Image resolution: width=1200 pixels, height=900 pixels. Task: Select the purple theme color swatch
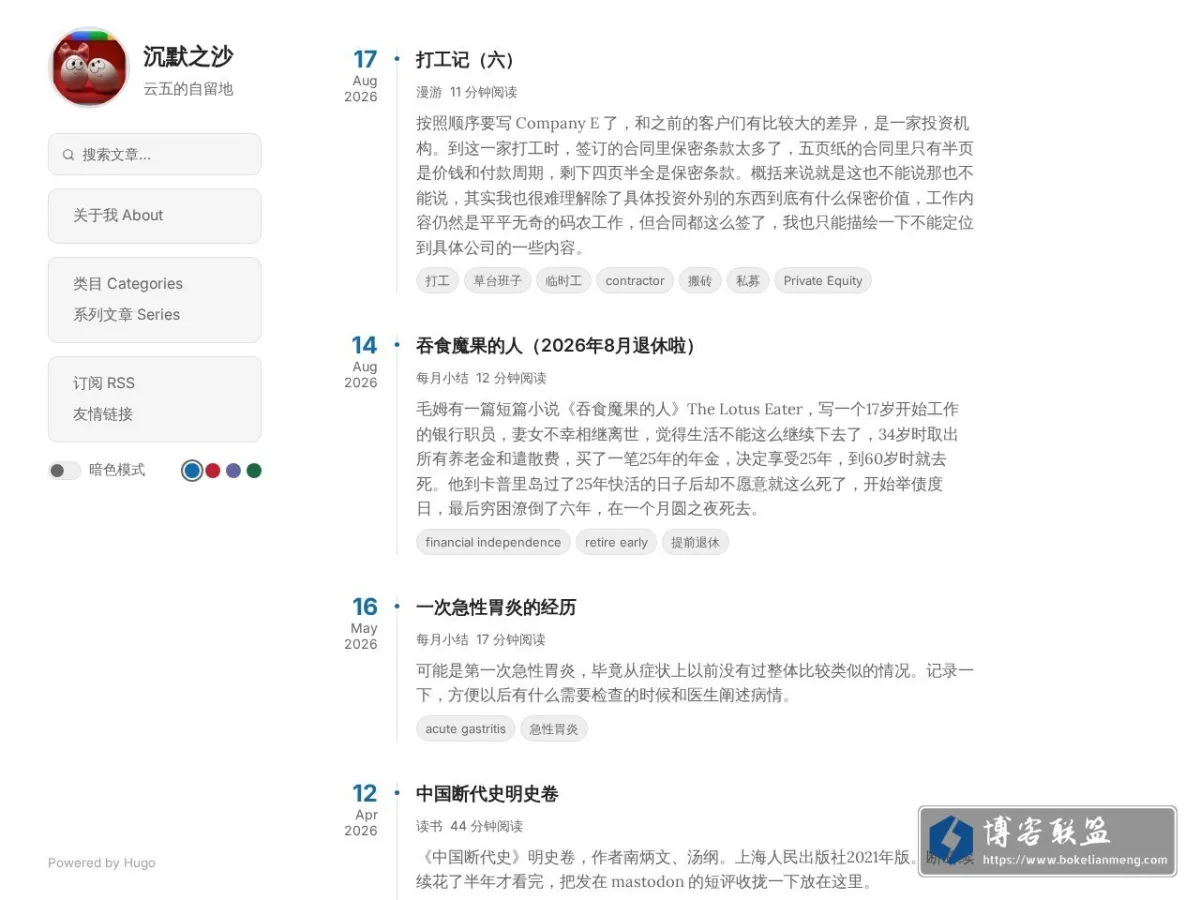click(233, 470)
